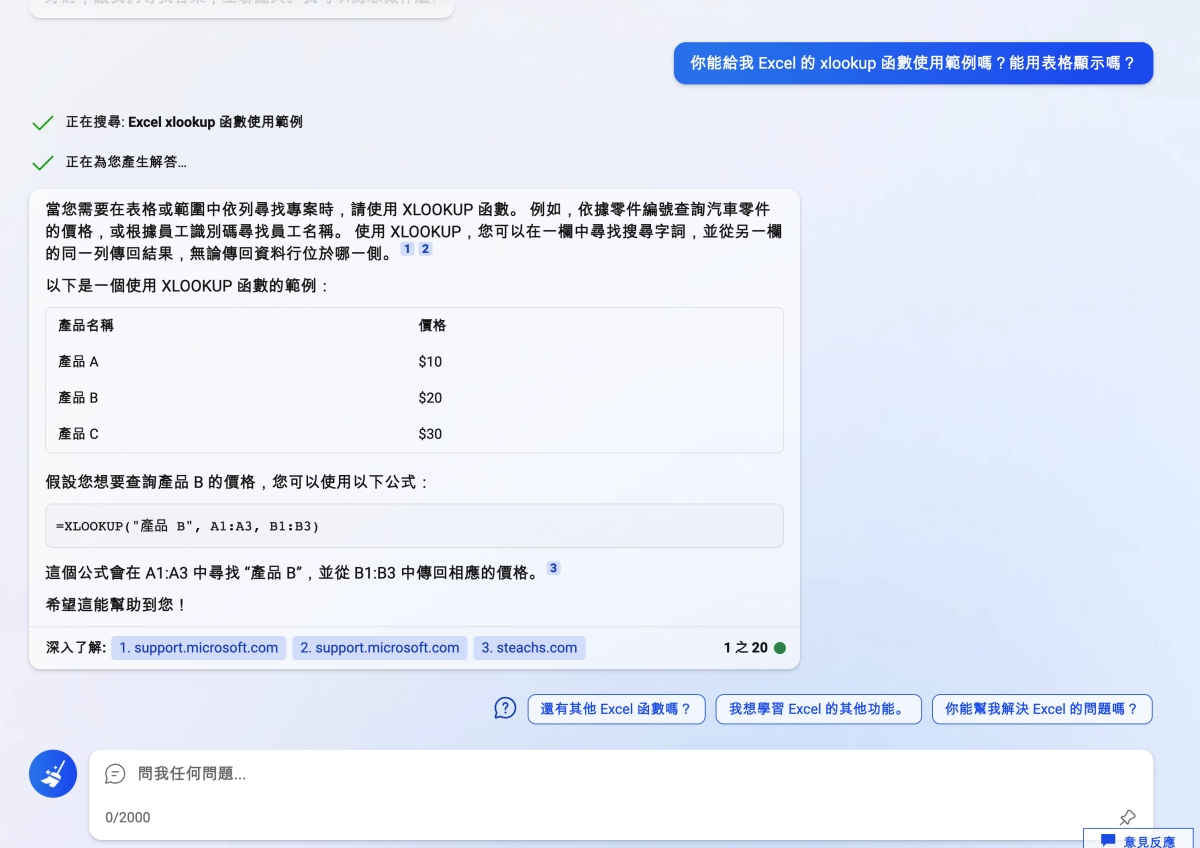Click table cell 產品 B

(78, 398)
